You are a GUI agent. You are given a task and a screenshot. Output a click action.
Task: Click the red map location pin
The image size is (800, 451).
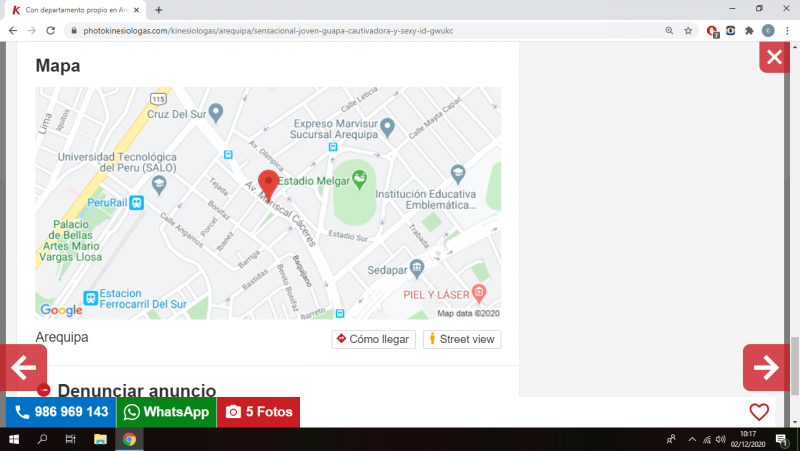(268, 185)
